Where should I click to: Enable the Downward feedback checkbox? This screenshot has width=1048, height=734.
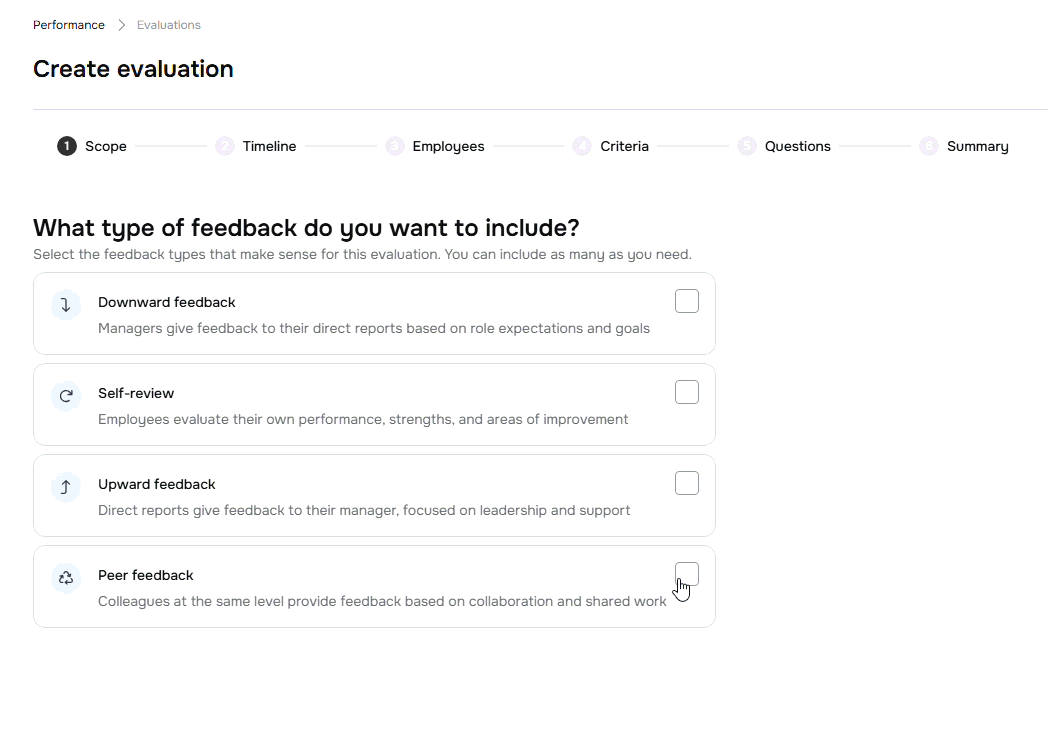click(687, 301)
